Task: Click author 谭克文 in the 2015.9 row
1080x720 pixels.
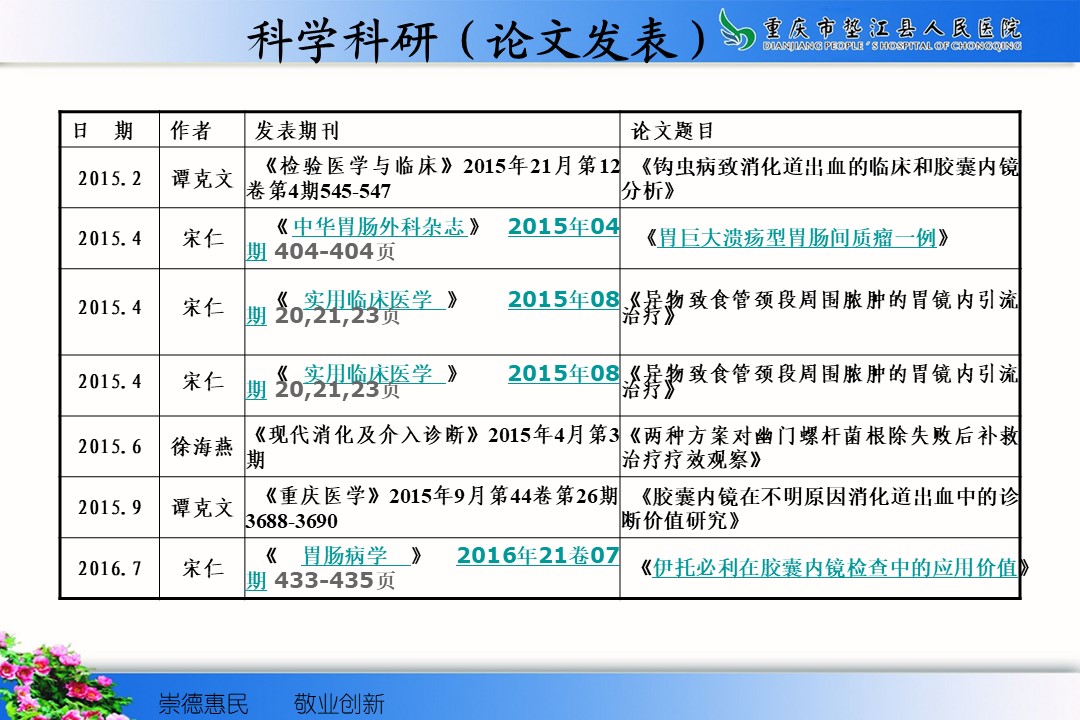Action: point(202,508)
